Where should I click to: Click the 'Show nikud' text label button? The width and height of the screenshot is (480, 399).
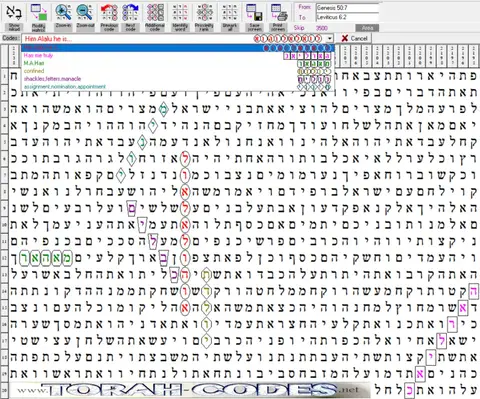(14, 27)
